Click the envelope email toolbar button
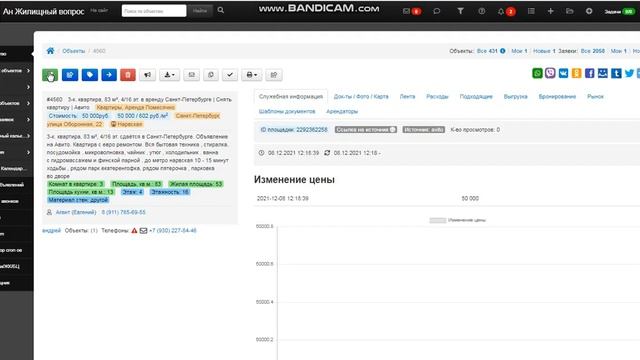The image size is (640, 360). click(191, 75)
